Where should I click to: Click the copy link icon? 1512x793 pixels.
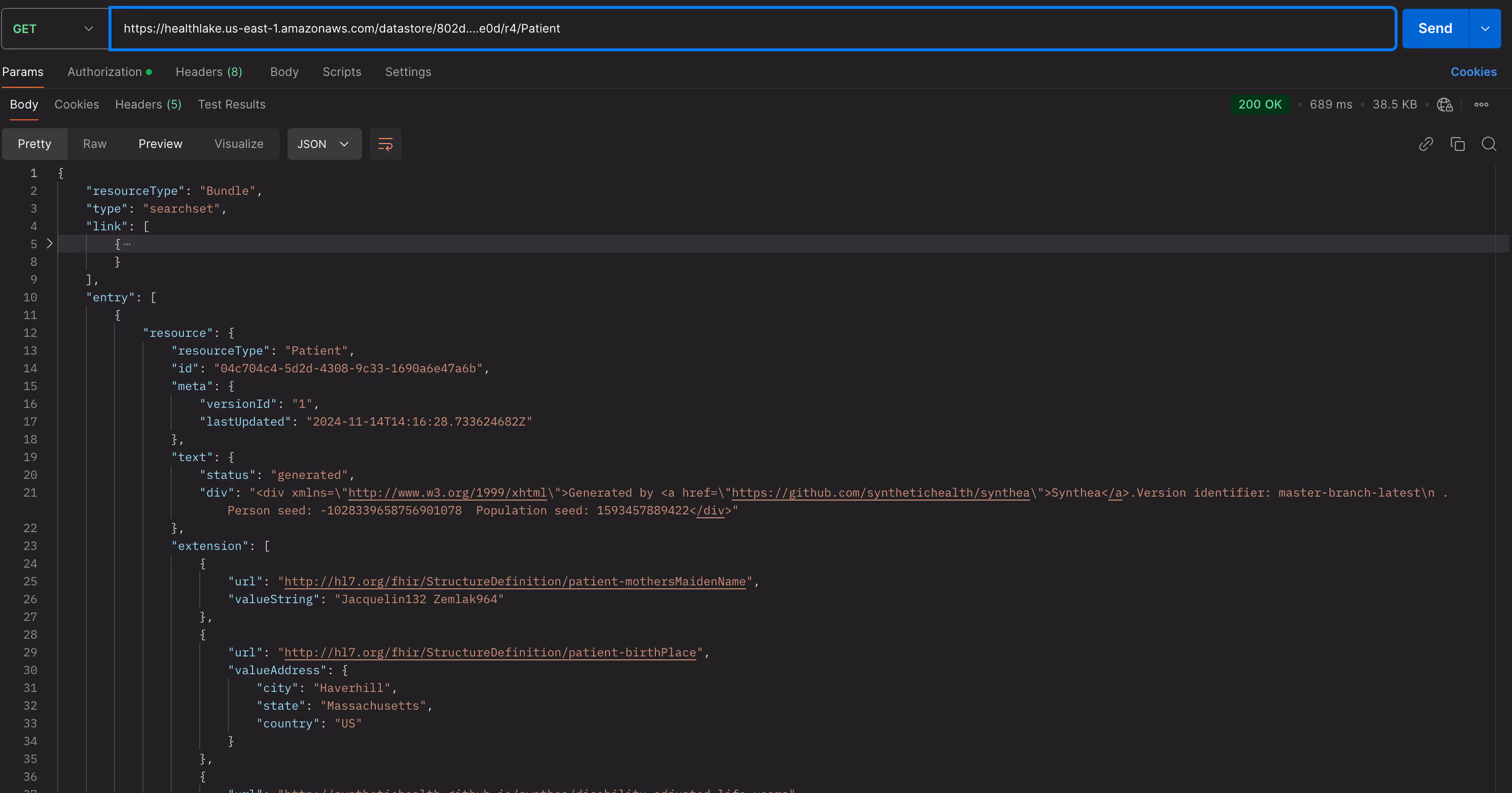pyautogui.click(x=1426, y=144)
